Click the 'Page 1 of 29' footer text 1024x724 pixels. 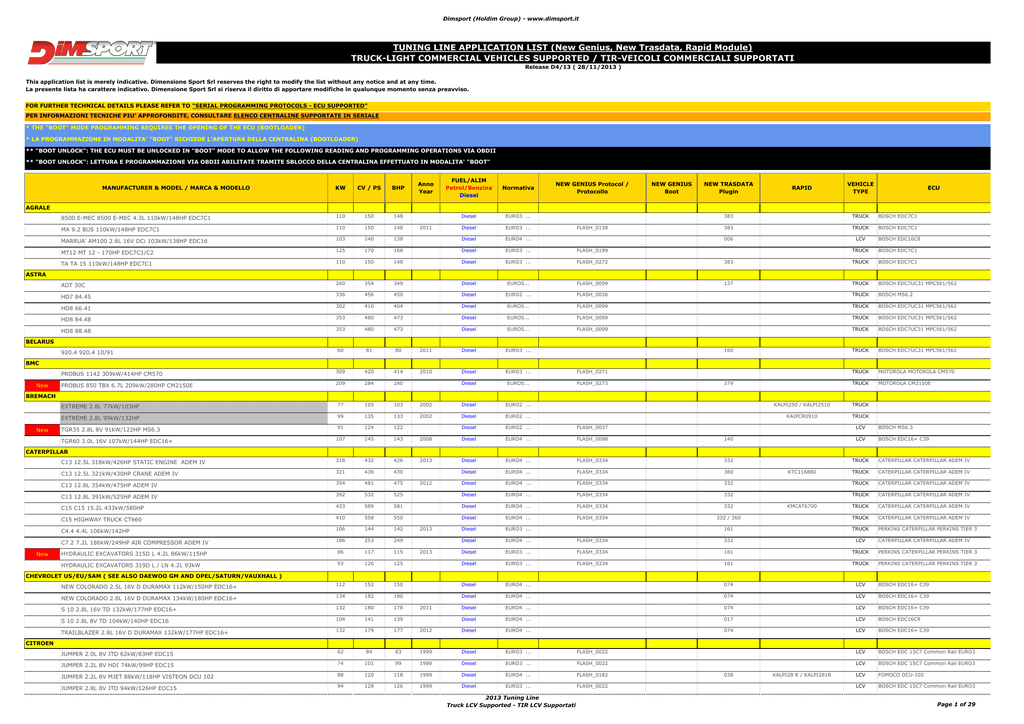pos(955,704)
